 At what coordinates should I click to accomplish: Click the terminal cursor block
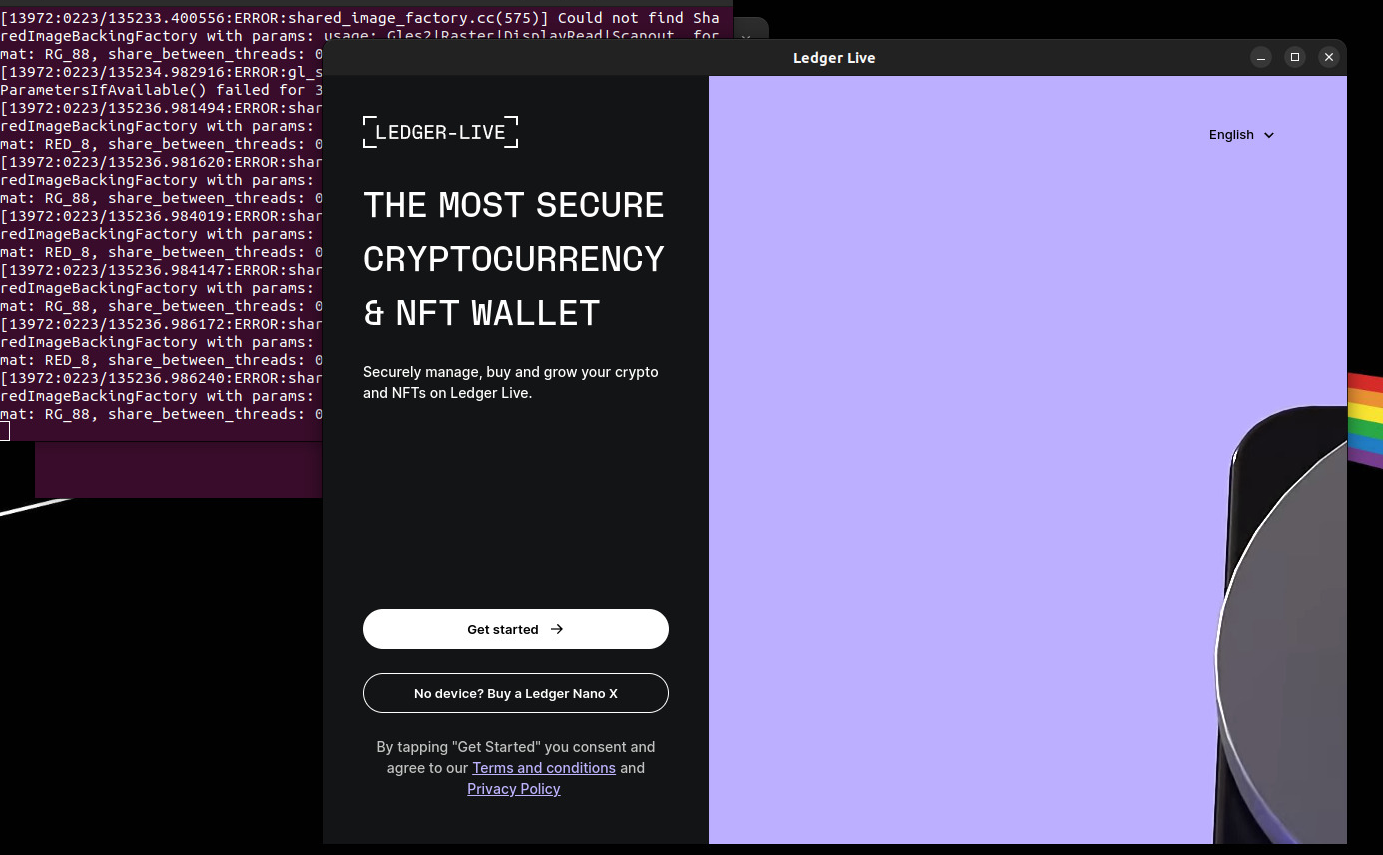click(x=4, y=431)
